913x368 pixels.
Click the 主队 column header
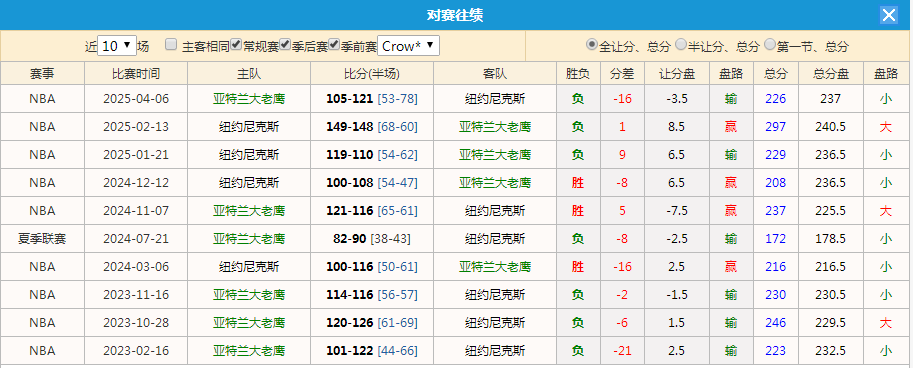249,73
